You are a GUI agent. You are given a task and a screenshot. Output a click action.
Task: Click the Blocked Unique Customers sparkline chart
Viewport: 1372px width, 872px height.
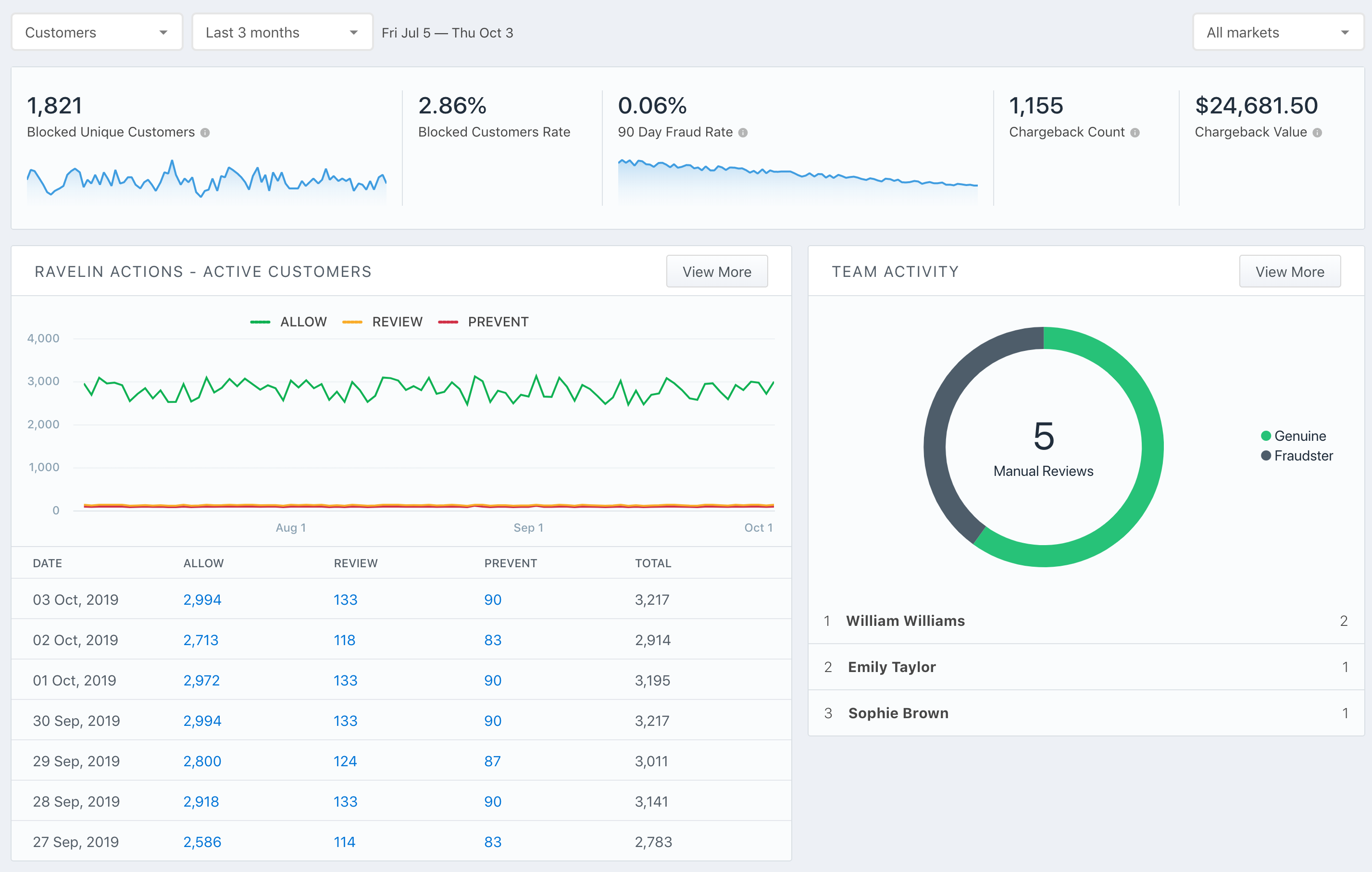pos(206,181)
